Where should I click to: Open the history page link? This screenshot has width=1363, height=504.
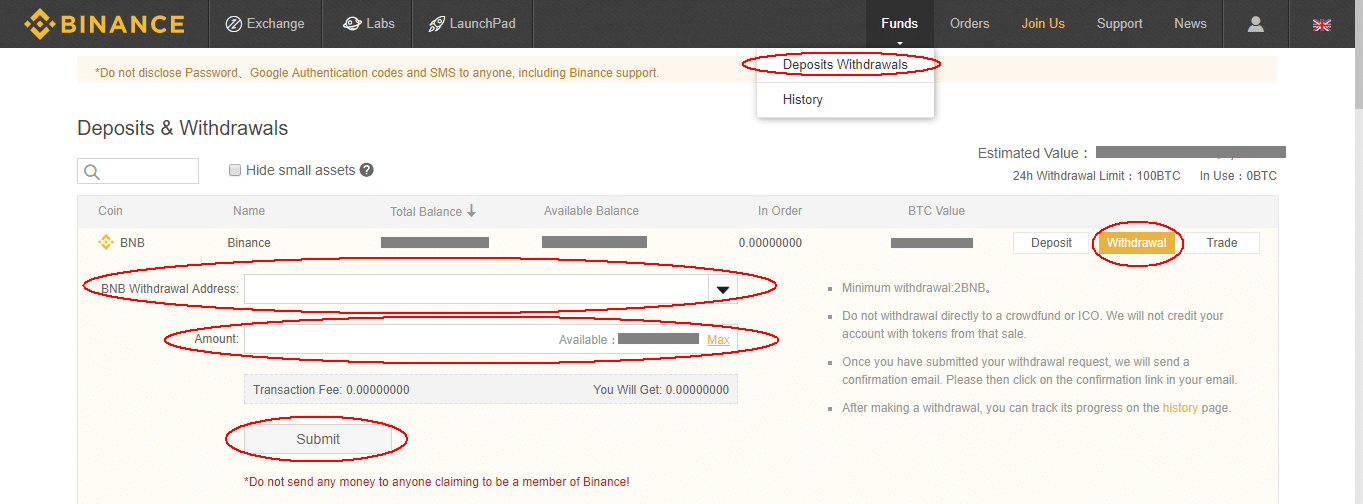click(x=1179, y=408)
